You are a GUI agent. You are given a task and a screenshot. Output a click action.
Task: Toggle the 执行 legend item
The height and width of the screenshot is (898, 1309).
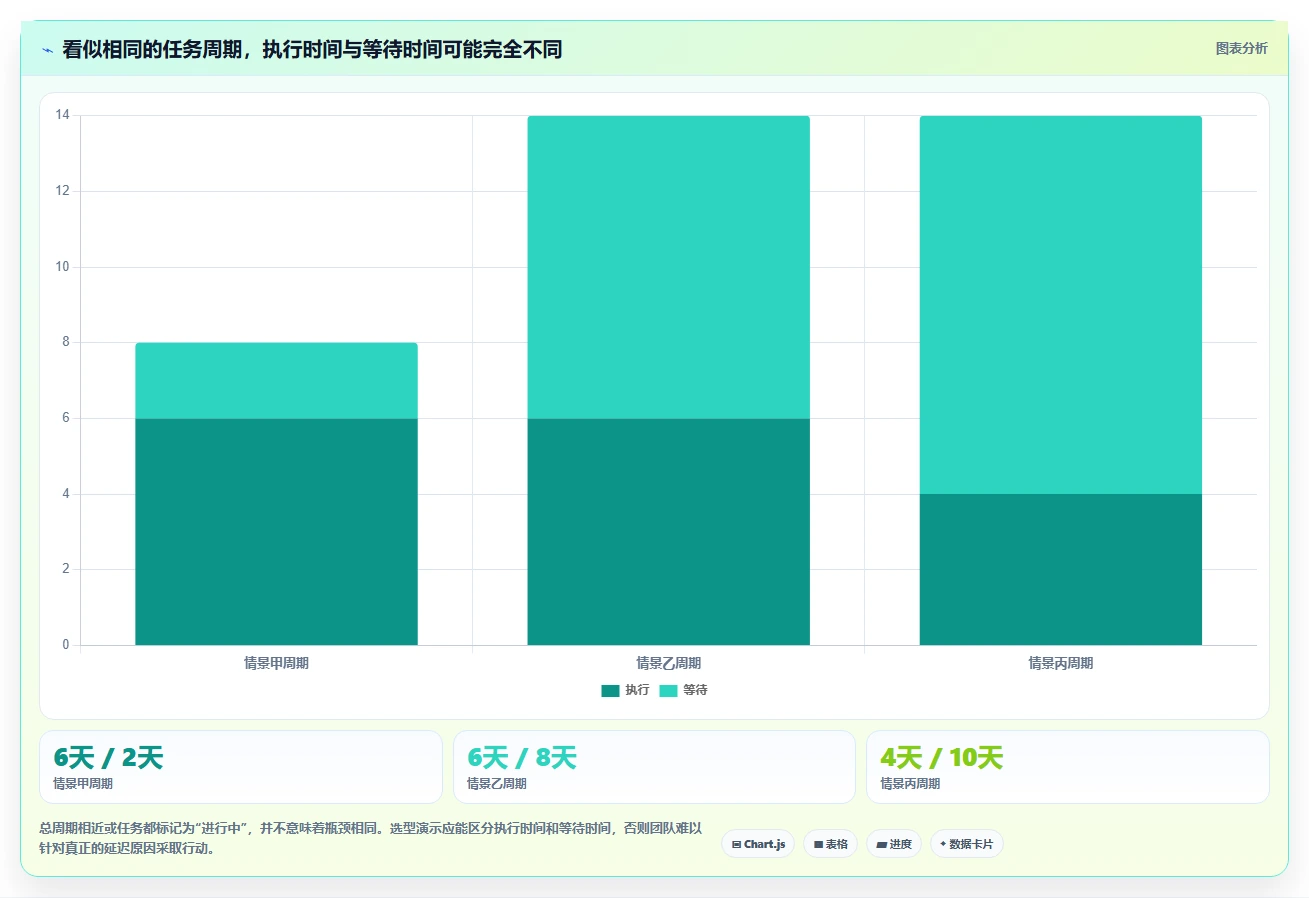625,690
